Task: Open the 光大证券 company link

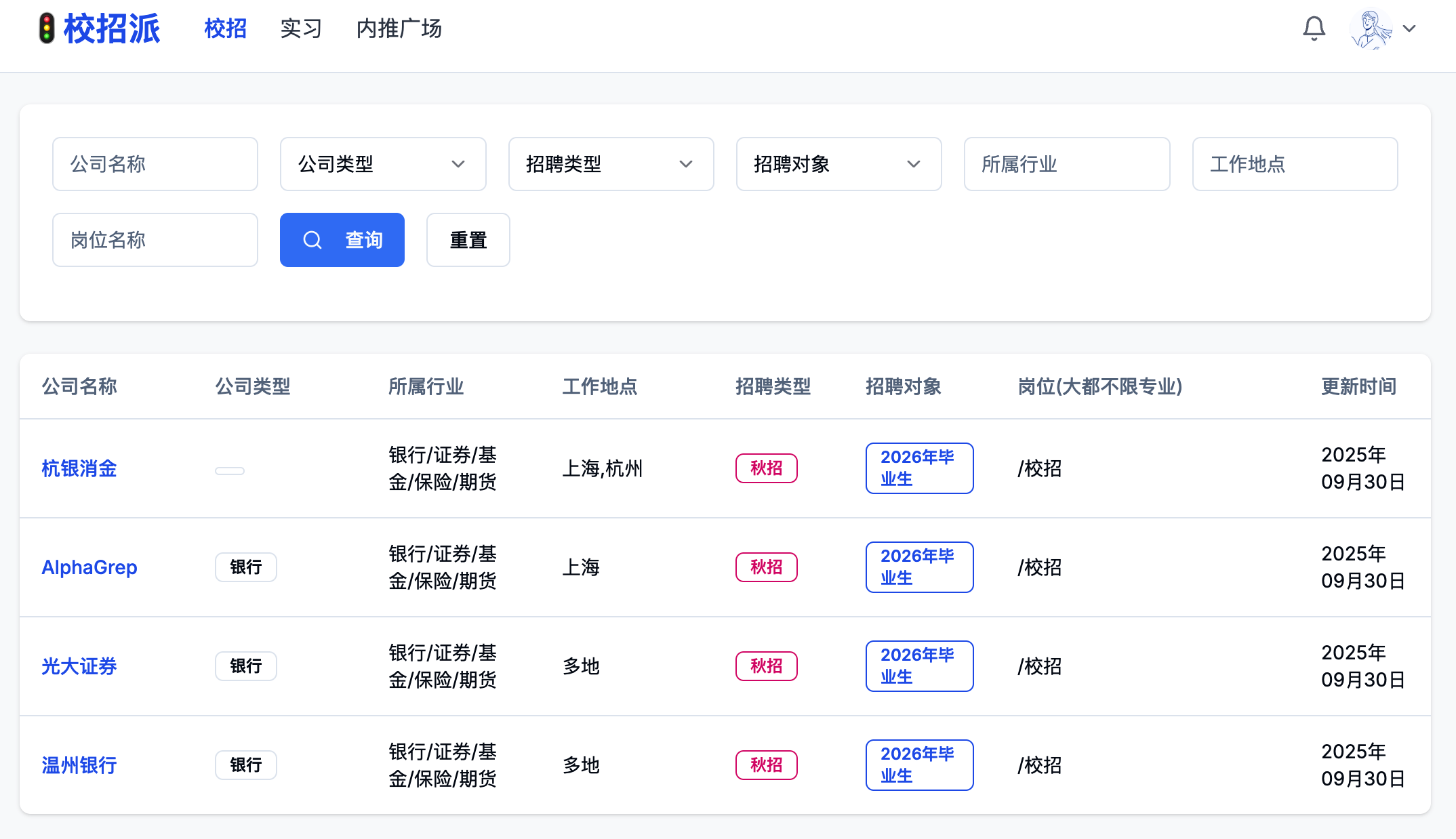Action: click(x=79, y=666)
